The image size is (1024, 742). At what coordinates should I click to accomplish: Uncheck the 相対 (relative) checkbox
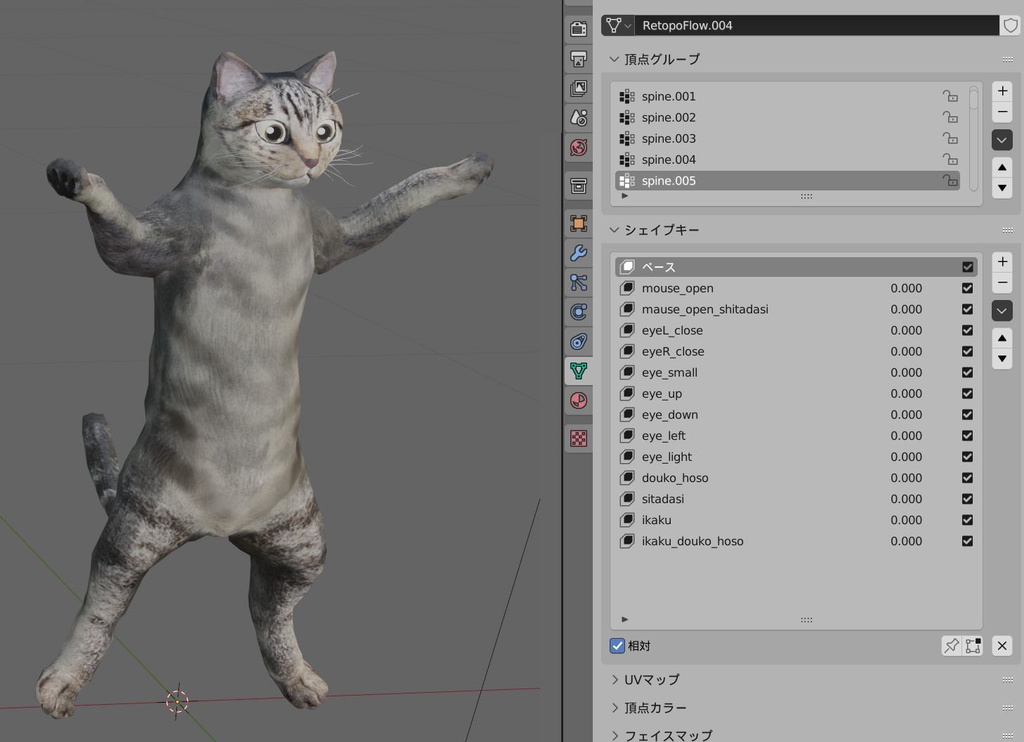pyautogui.click(x=617, y=645)
